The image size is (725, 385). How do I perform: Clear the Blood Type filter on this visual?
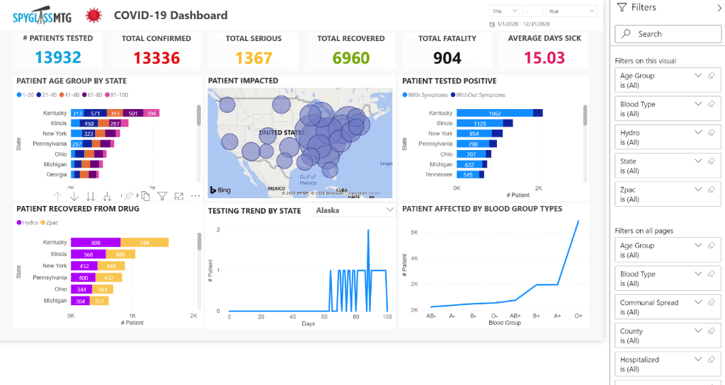(x=712, y=104)
